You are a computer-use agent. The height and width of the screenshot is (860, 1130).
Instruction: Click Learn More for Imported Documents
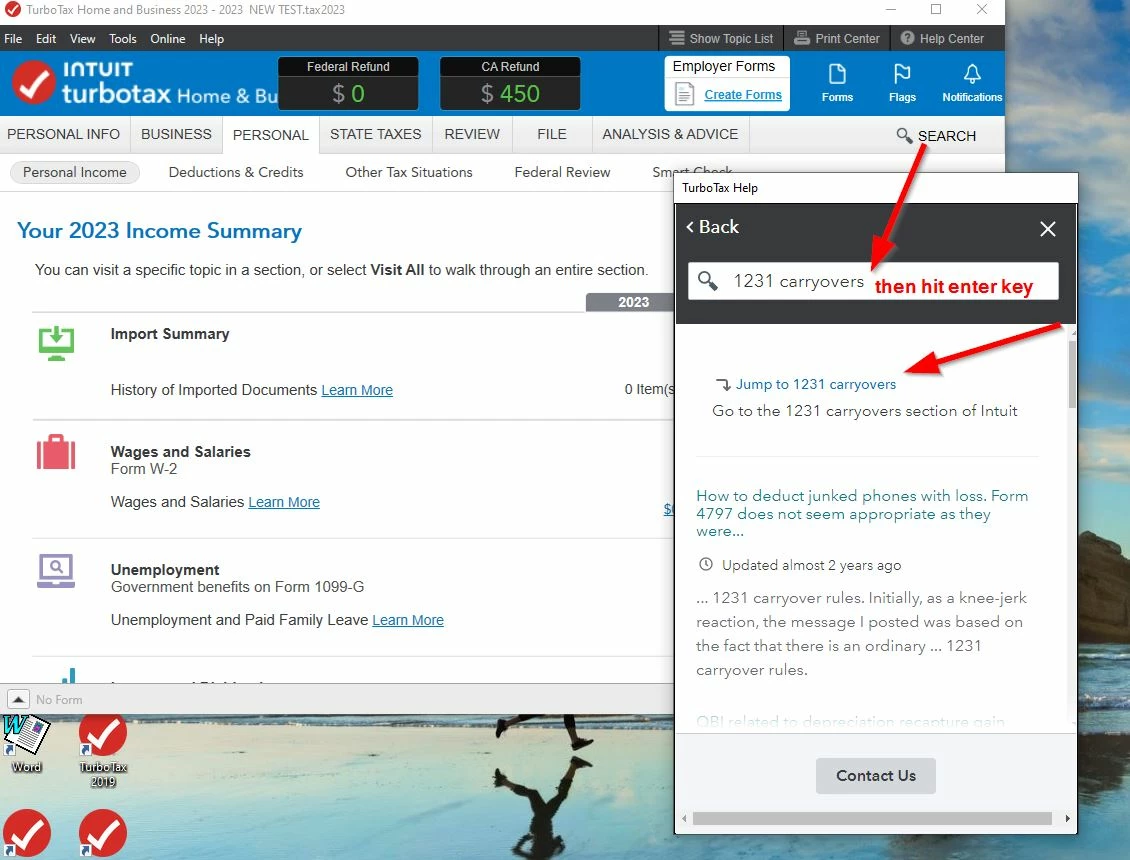[x=357, y=390]
